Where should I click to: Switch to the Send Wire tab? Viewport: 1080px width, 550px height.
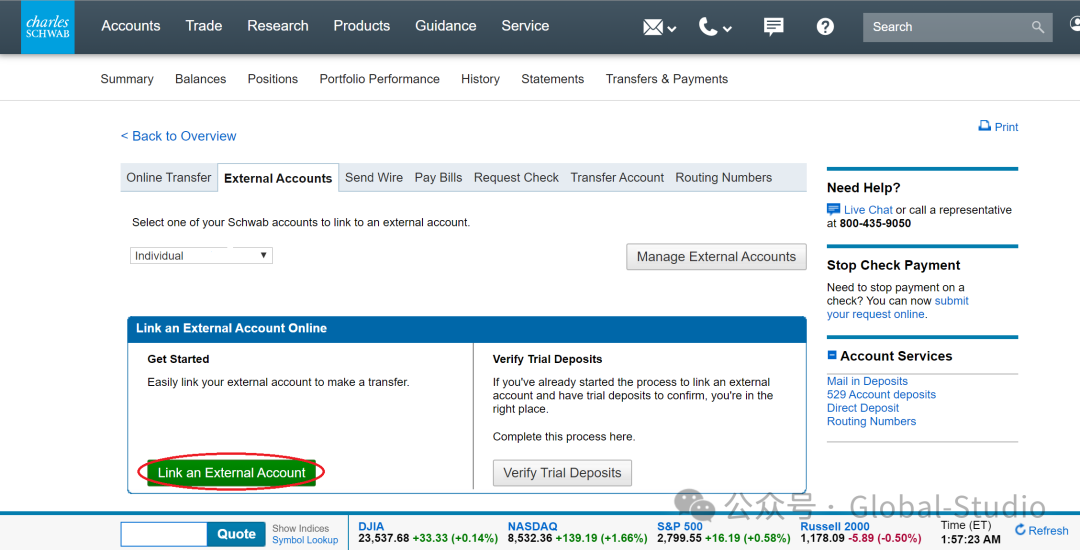374,178
